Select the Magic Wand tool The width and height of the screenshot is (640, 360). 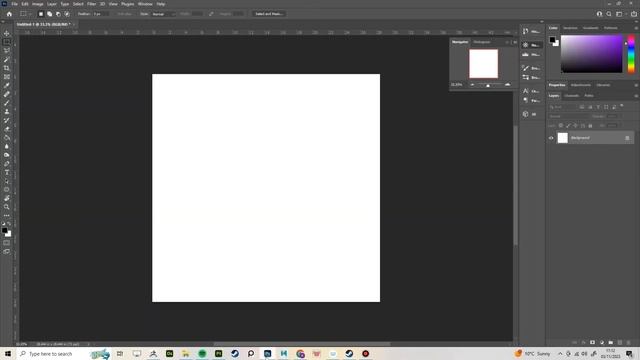pos(7,59)
